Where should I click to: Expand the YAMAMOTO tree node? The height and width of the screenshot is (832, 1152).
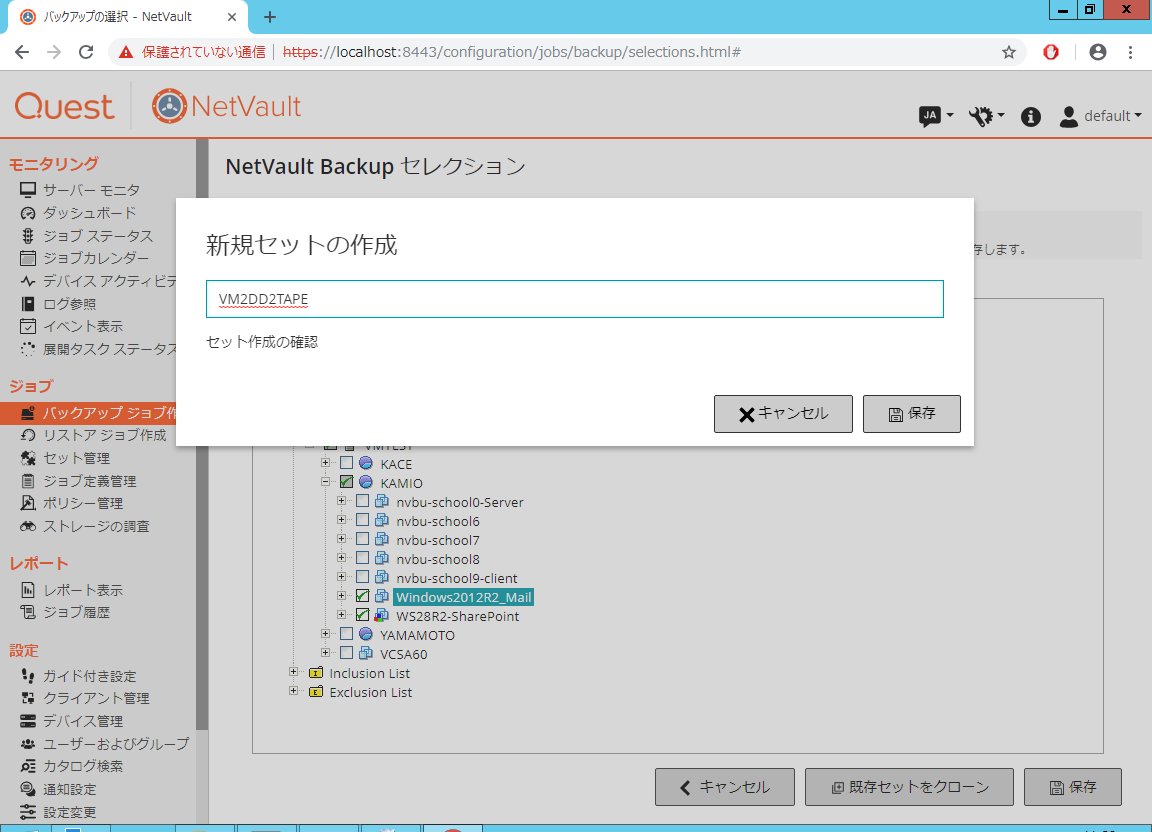(x=325, y=634)
